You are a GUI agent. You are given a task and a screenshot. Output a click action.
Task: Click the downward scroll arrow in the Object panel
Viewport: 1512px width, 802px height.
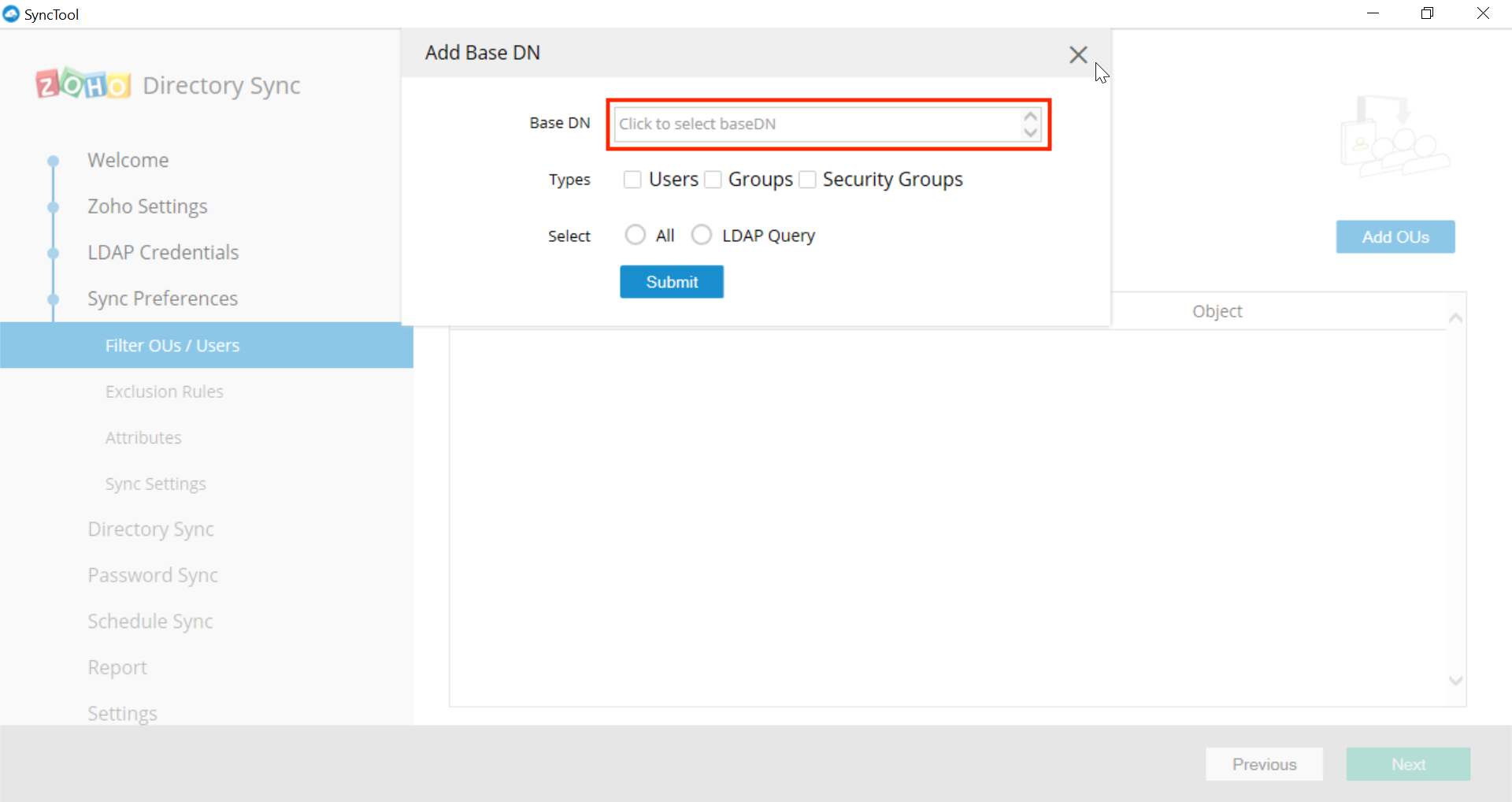[1455, 681]
